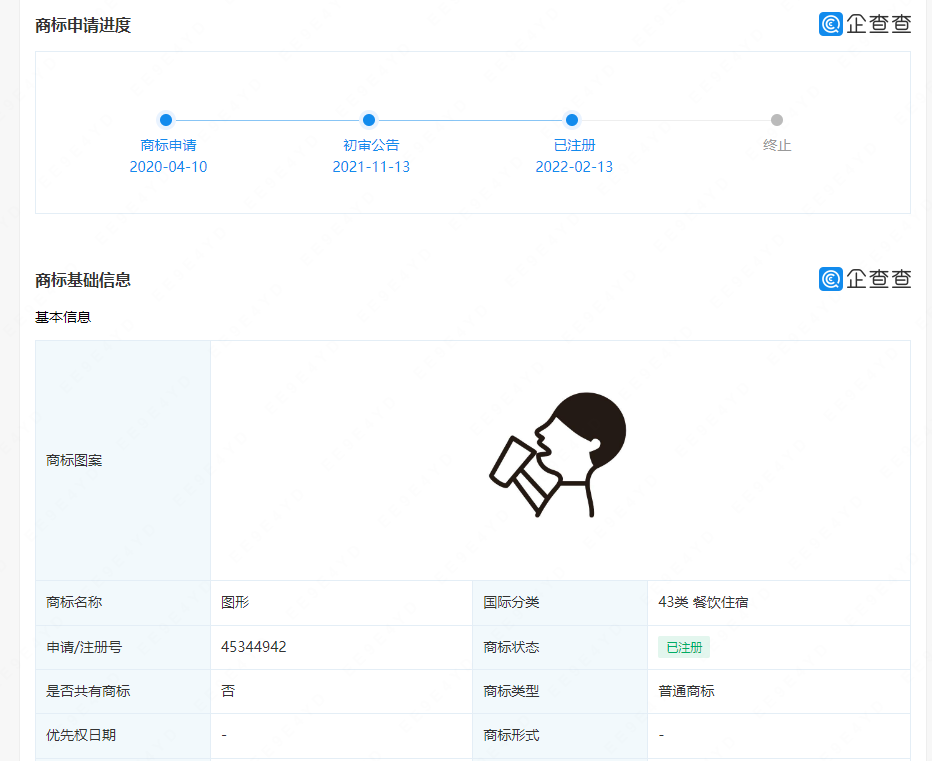Click the 商标申请 timeline dot
932x761 pixels.
(x=166, y=120)
